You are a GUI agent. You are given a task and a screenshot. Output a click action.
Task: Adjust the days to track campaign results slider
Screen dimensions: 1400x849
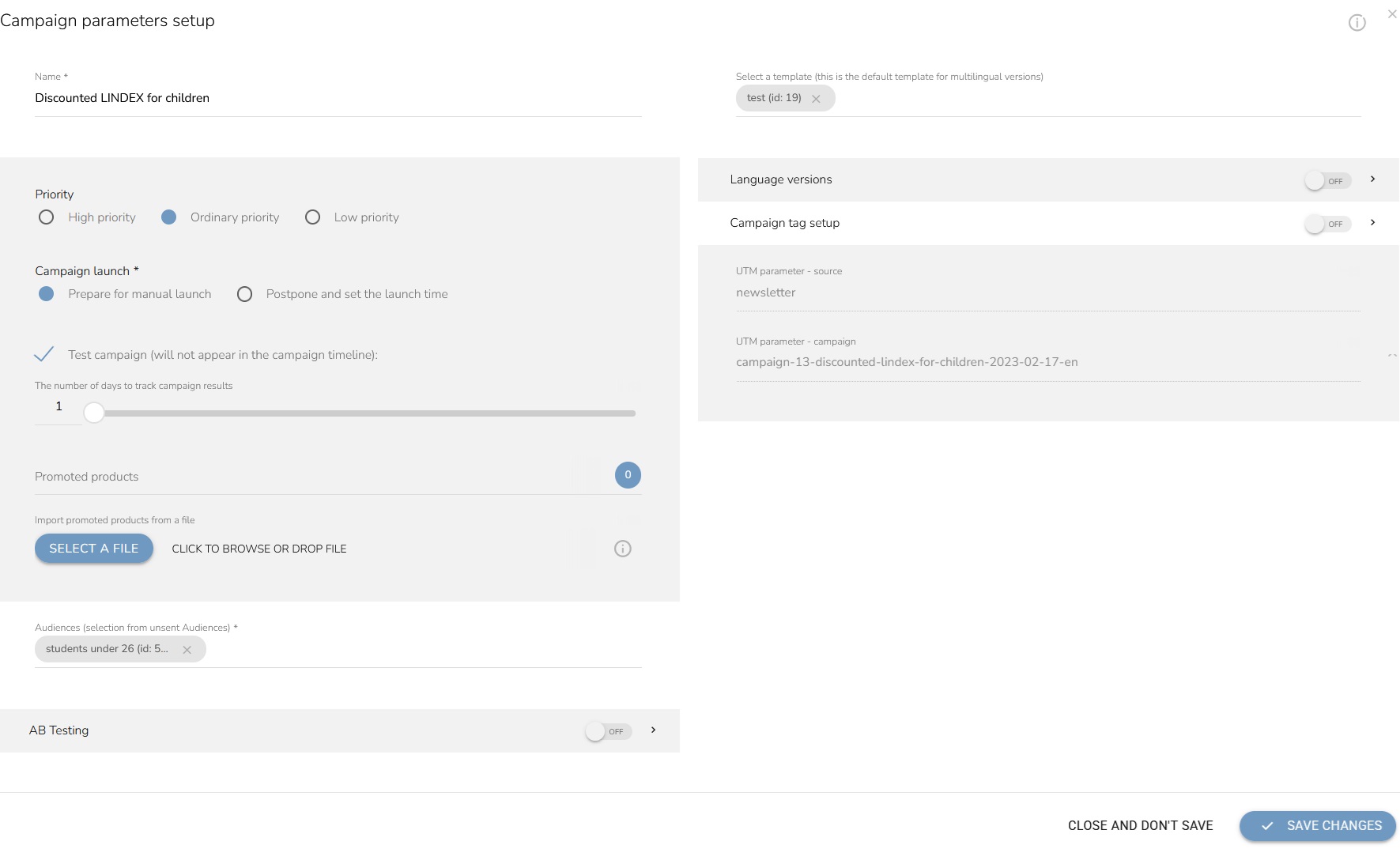pos(94,412)
